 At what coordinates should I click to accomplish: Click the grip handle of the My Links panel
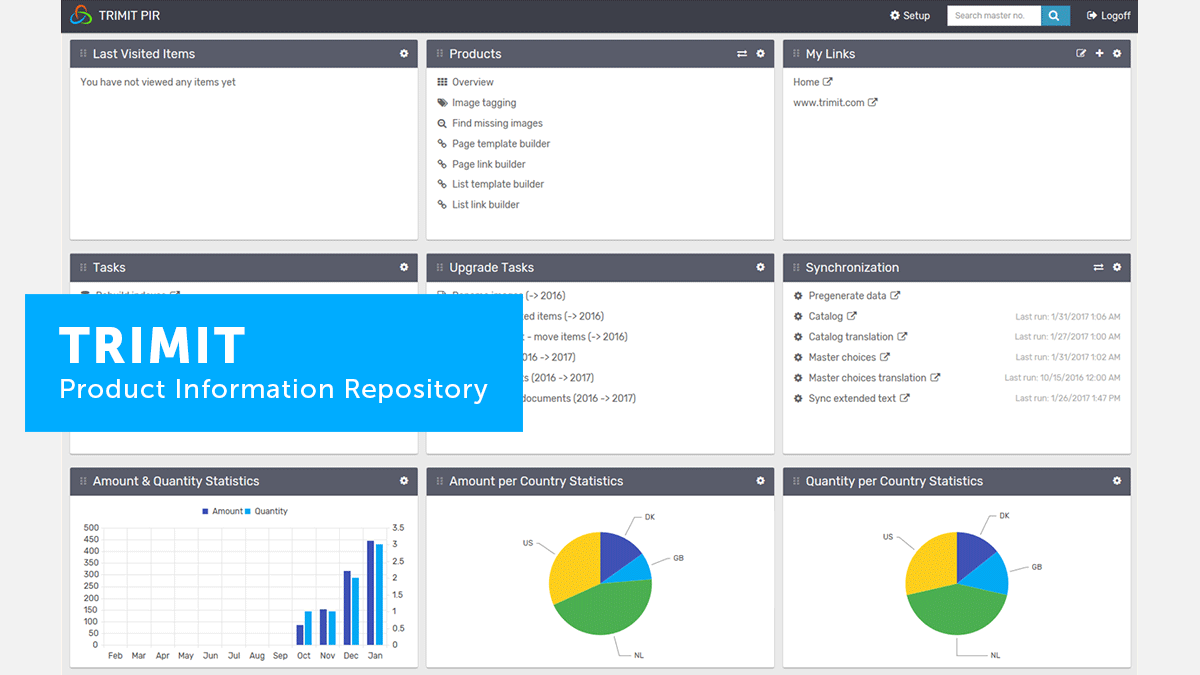[x=796, y=54]
